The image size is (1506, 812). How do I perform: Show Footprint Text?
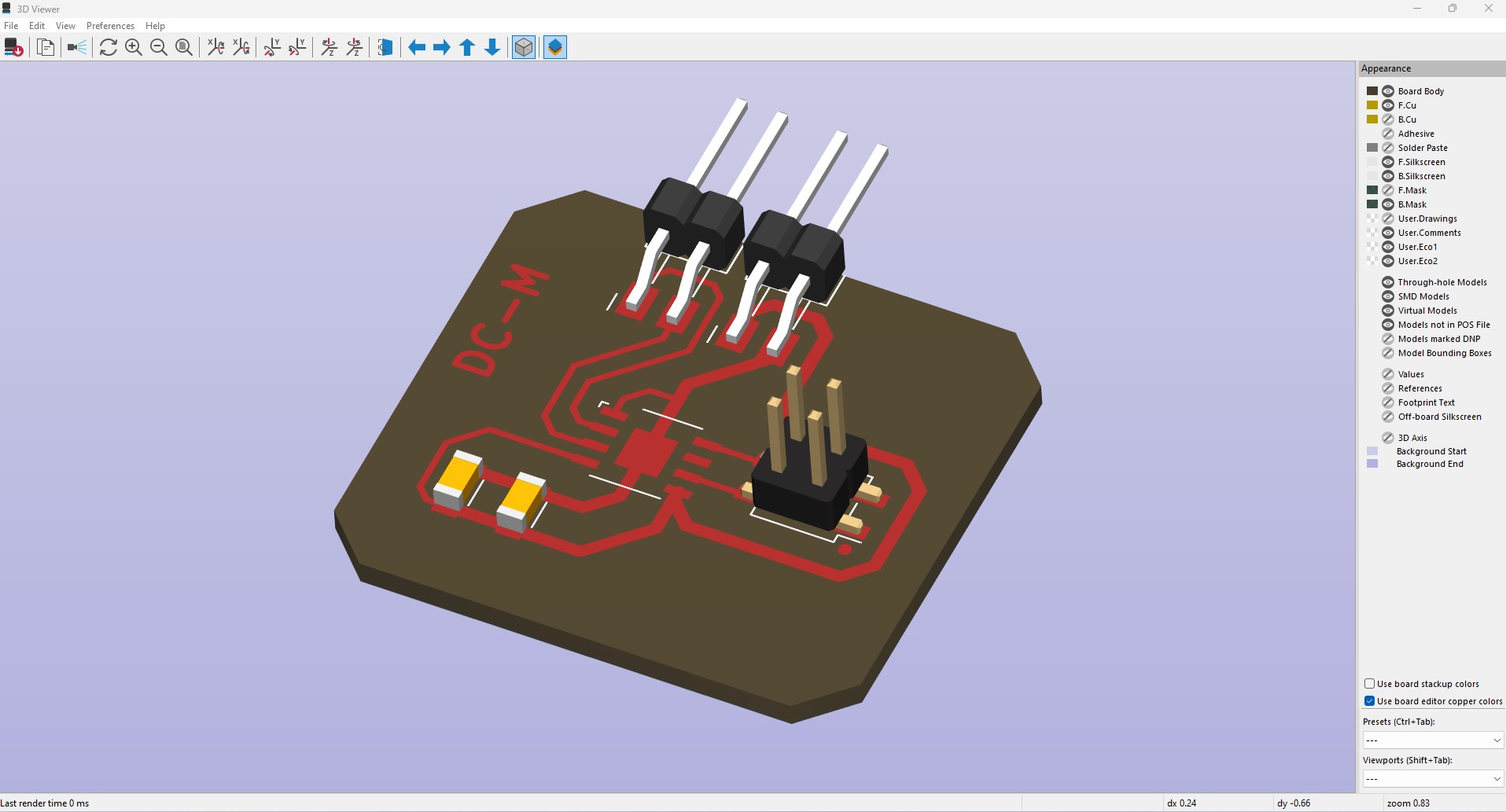click(x=1388, y=402)
